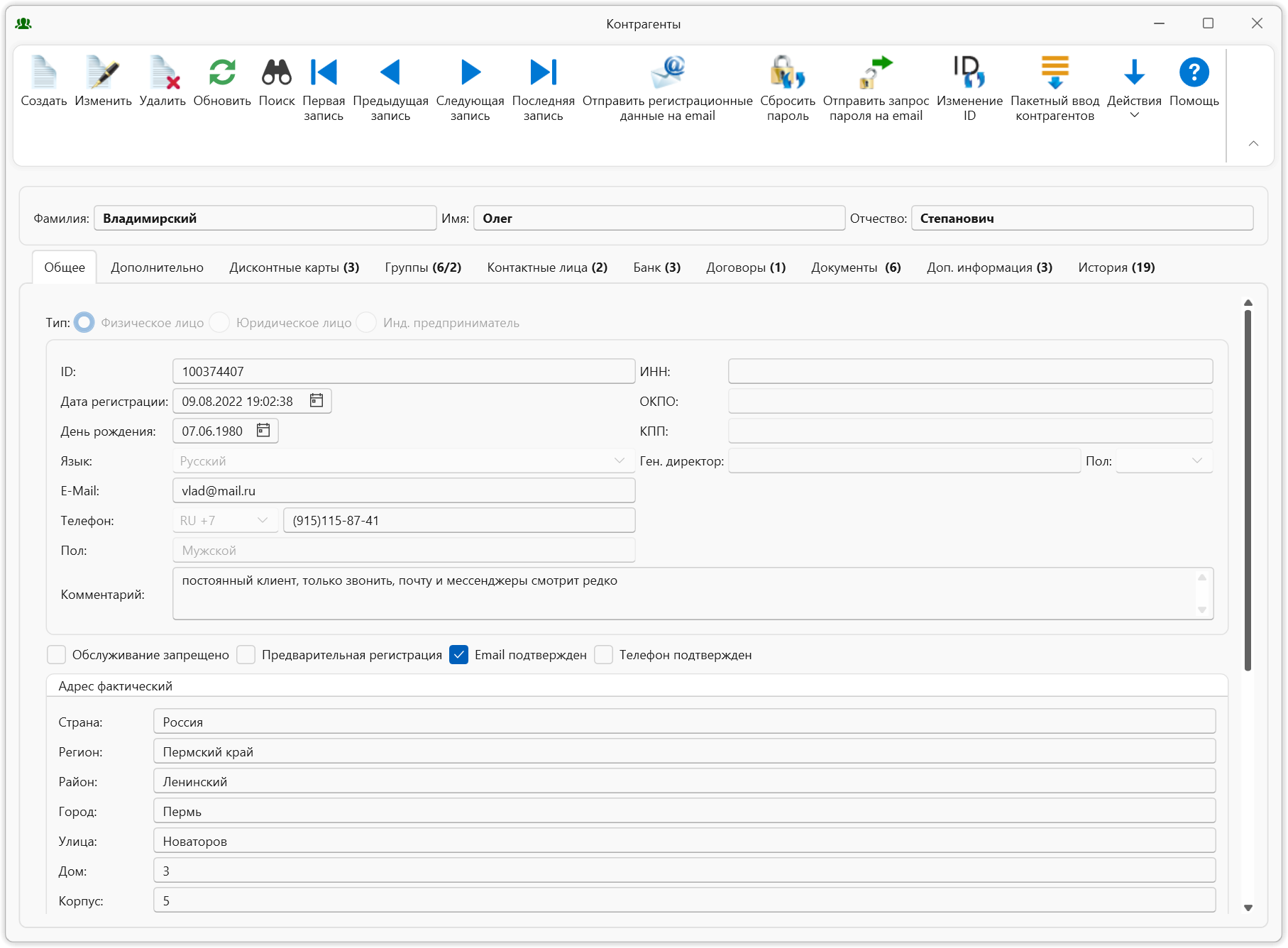Open Поиск with the binoculars icon
This screenshot has height=948, width=1288.
pos(276,73)
